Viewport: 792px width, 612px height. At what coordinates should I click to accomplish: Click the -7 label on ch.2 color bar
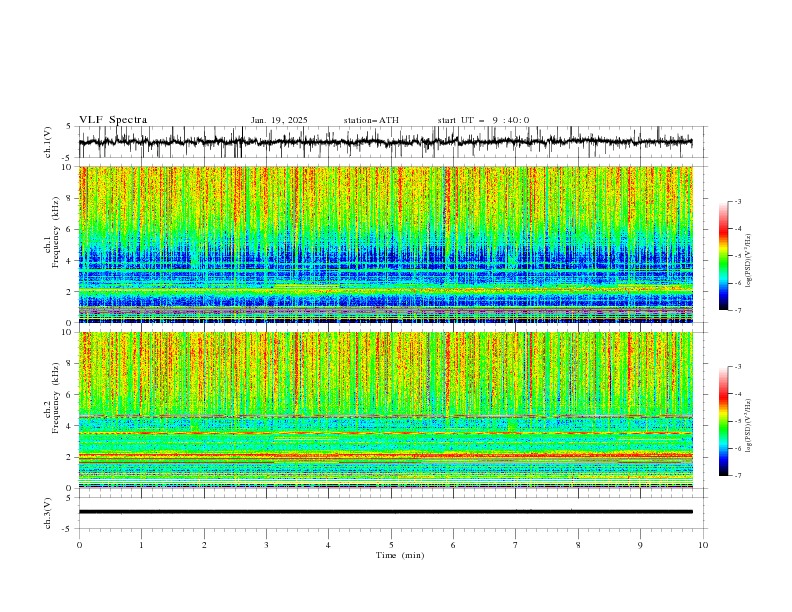tap(738, 476)
